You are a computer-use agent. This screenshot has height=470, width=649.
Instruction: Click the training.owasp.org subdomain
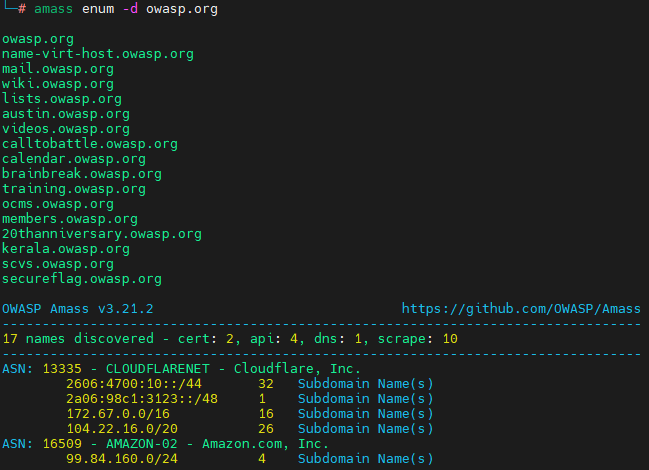[73, 189]
